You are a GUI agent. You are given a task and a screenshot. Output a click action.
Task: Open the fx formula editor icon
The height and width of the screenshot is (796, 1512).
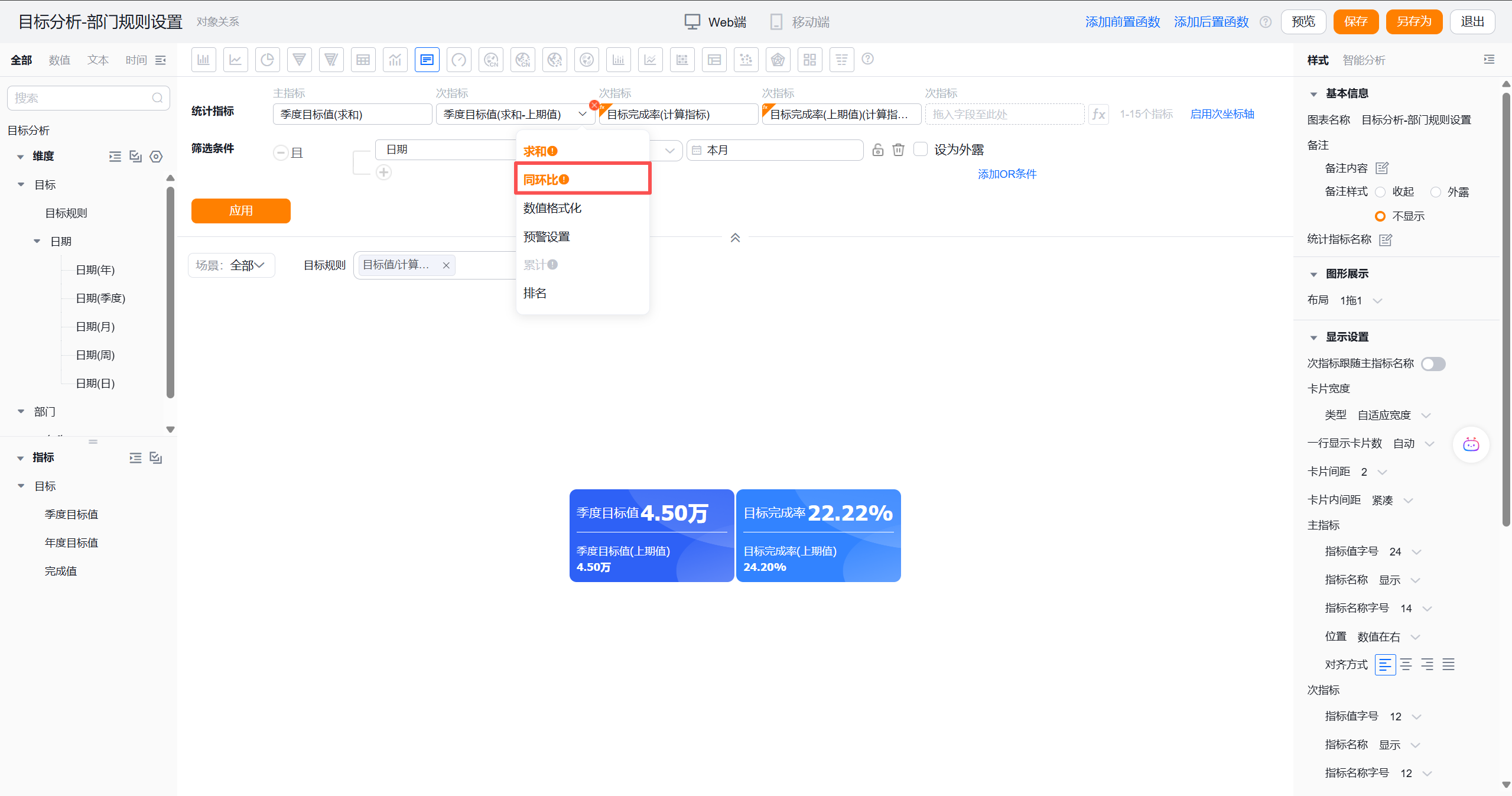tap(1098, 114)
